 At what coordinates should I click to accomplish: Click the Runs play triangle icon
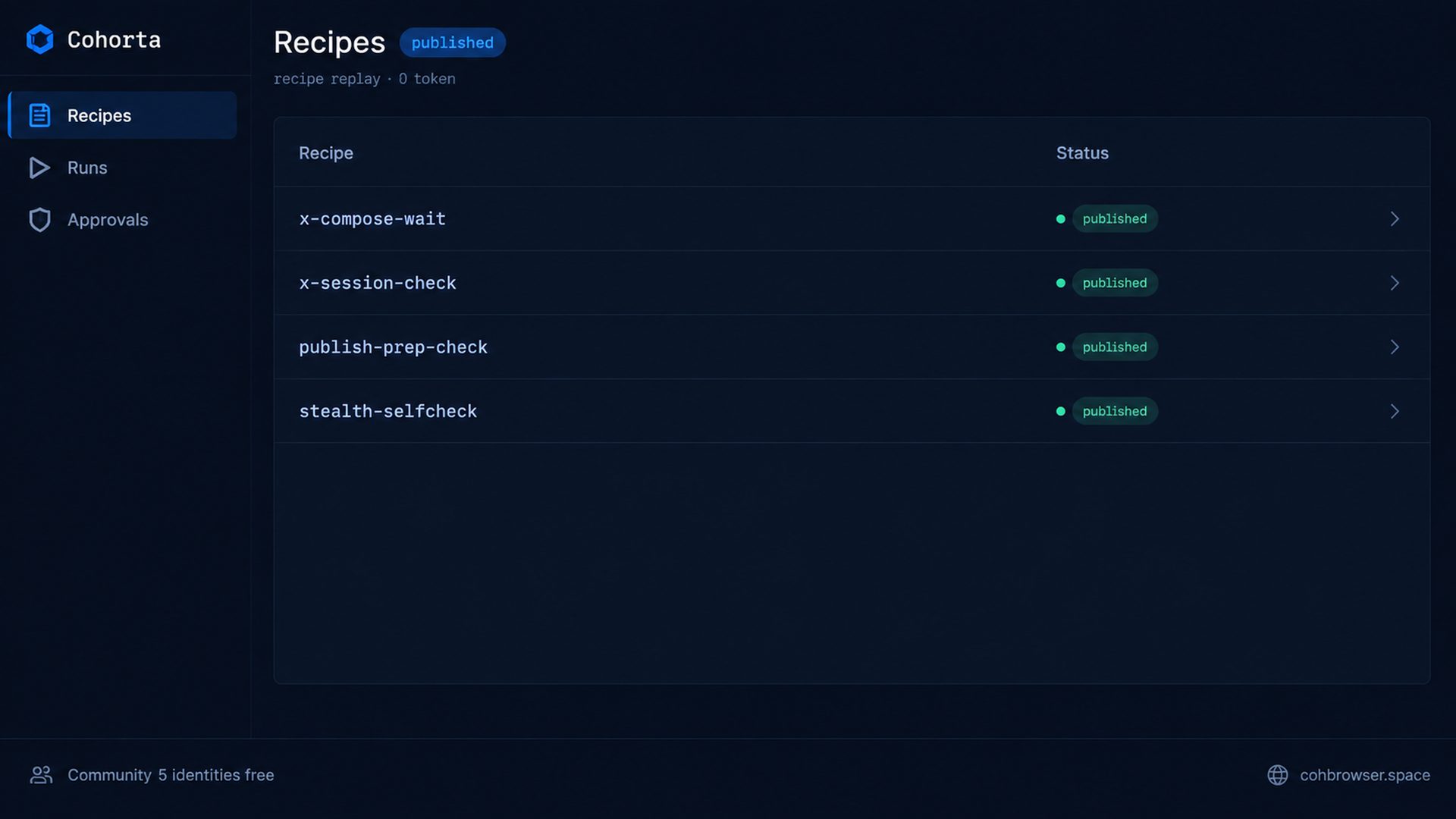pos(39,168)
